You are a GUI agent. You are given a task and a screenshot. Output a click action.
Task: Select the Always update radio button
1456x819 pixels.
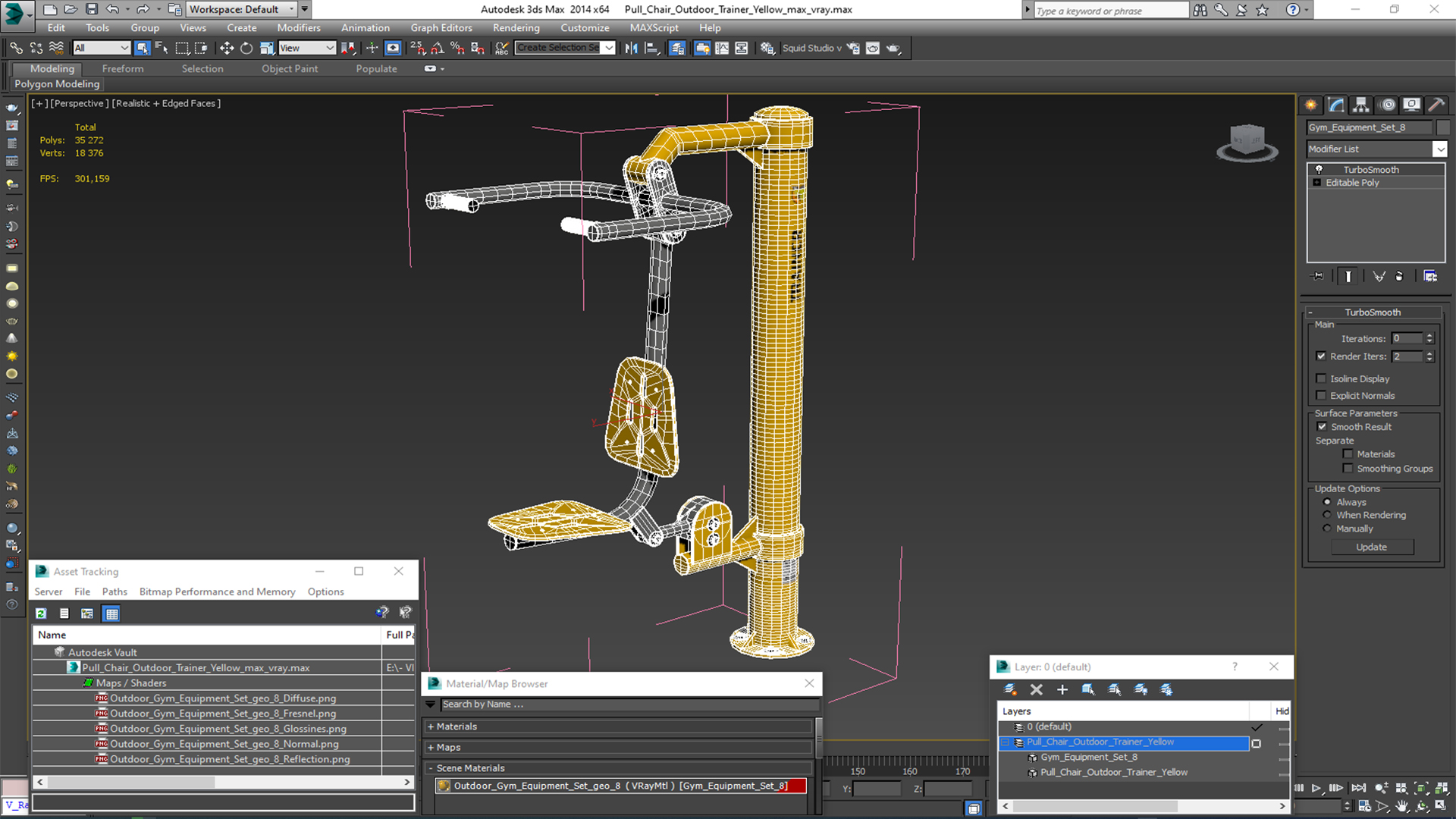(x=1327, y=502)
